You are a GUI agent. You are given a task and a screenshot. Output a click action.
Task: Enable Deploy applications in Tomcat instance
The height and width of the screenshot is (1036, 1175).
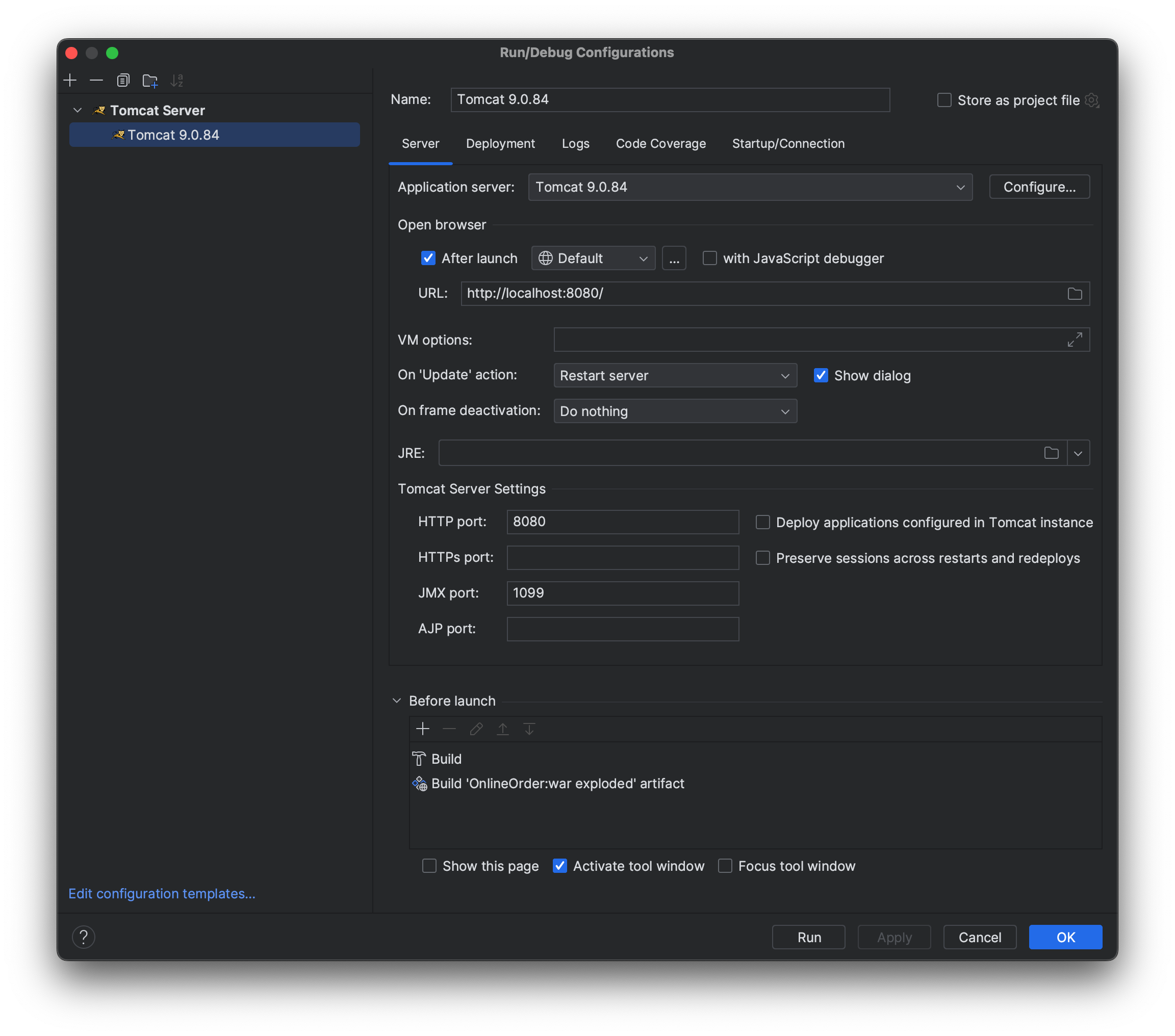(762, 522)
